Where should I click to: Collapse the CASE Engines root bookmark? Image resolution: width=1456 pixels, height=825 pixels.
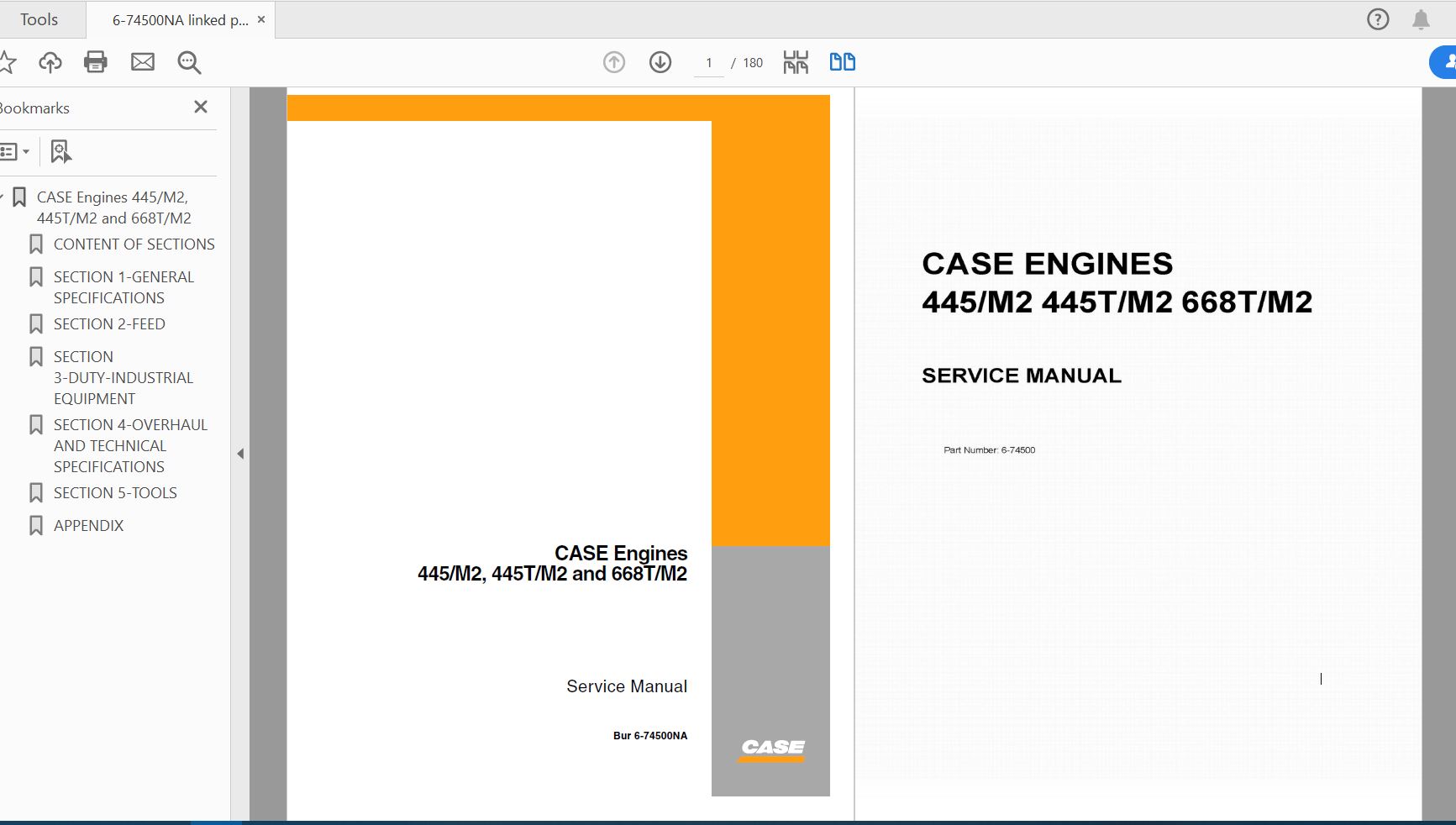(3, 197)
